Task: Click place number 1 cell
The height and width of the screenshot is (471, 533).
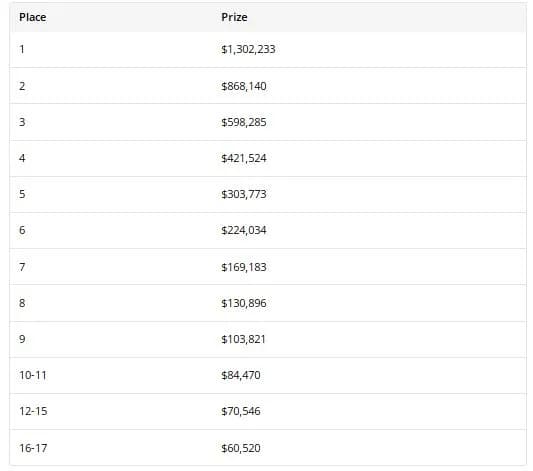Action: (22, 50)
